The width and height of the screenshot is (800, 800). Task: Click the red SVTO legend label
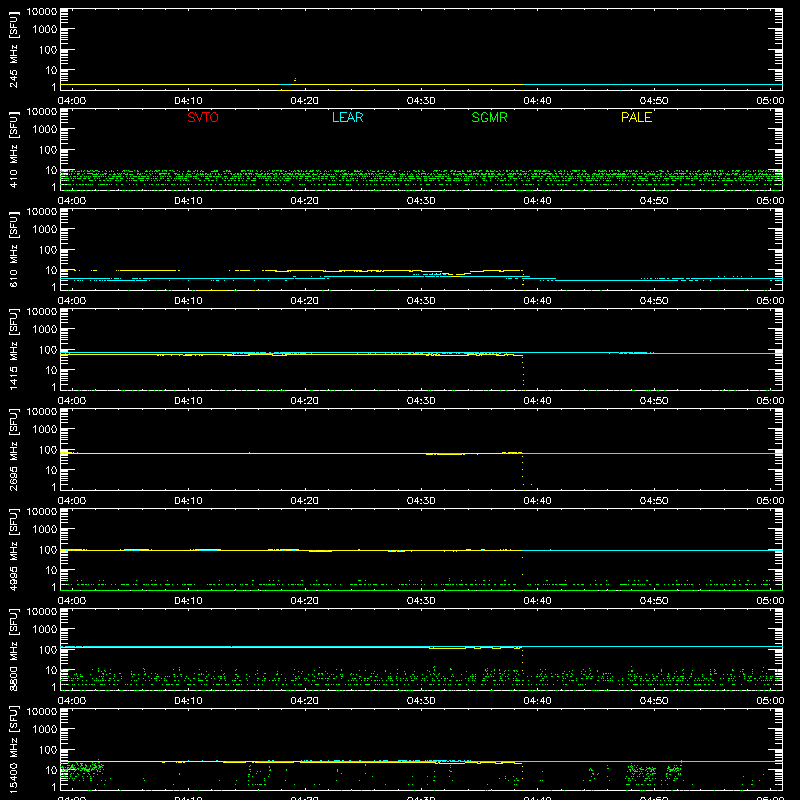(x=203, y=117)
